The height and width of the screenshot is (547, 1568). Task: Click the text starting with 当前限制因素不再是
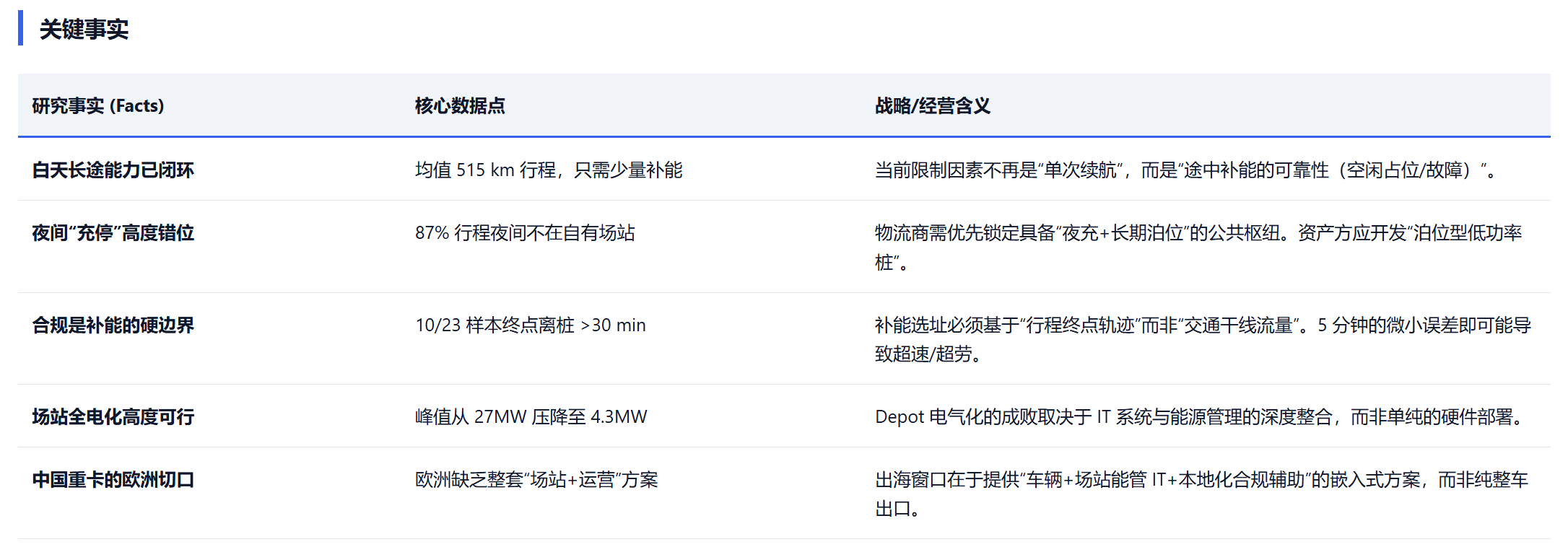click(x=1184, y=170)
